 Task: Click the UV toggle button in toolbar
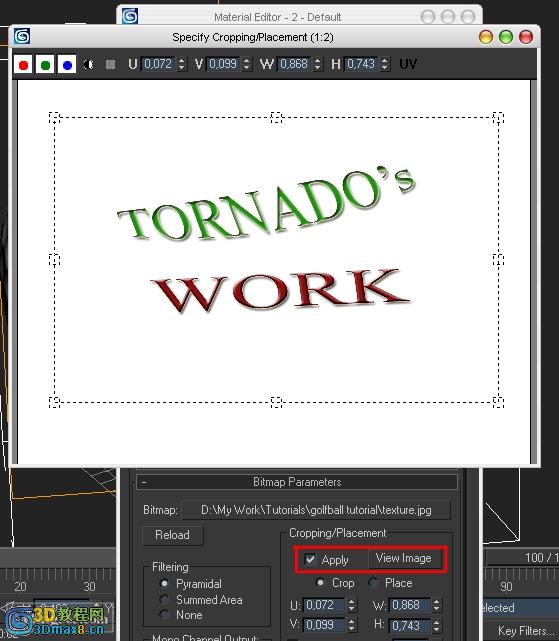[x=408, y=64]
